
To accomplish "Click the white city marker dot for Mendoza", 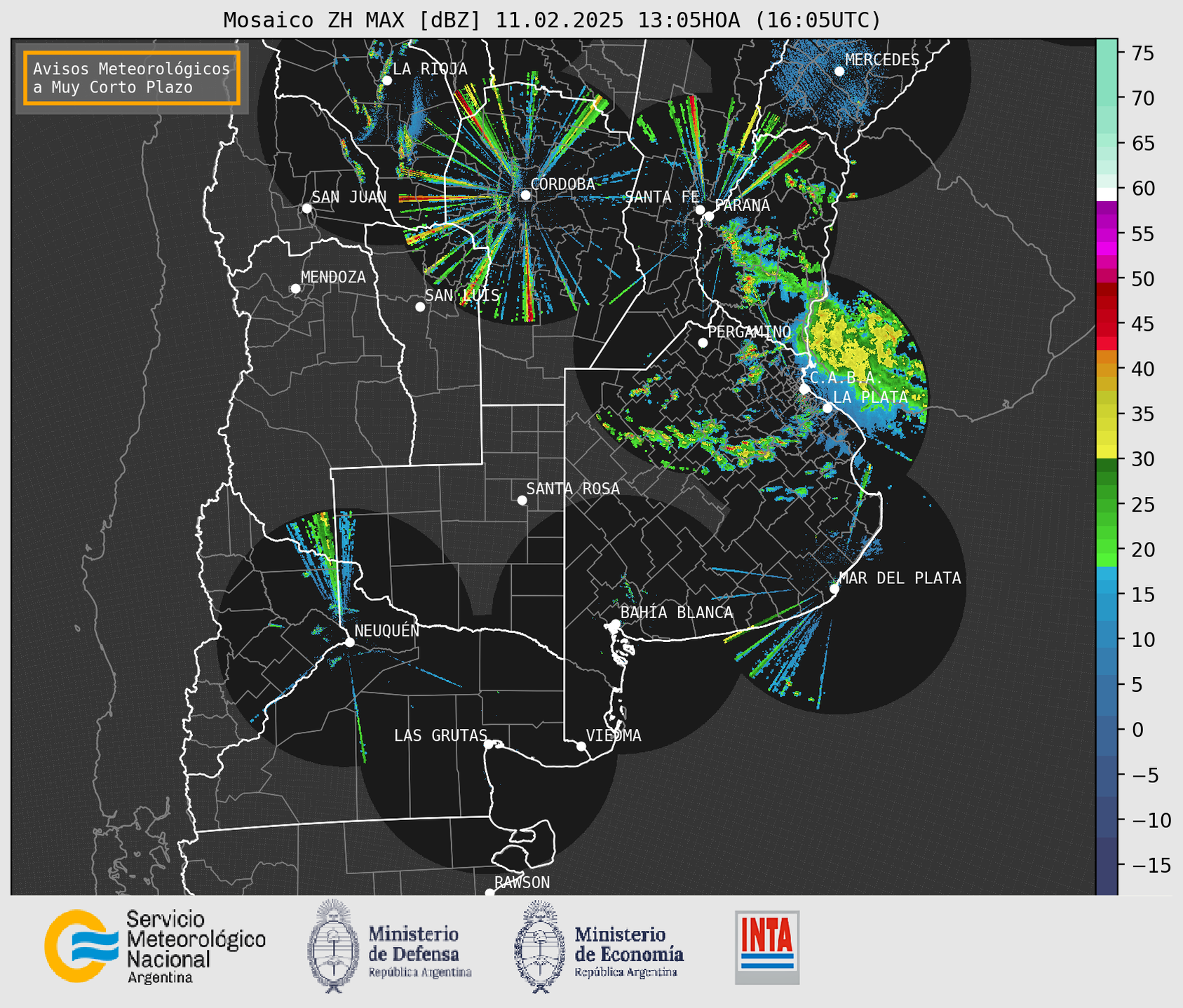I will click(x=295, y=289).
